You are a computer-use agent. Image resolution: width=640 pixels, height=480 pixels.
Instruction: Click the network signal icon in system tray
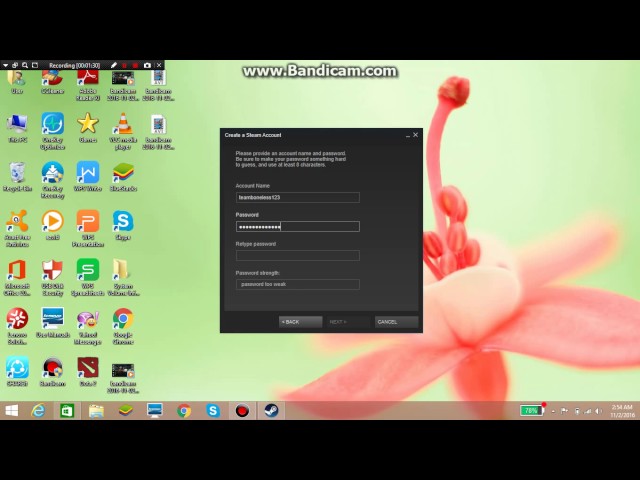[588, 411]
